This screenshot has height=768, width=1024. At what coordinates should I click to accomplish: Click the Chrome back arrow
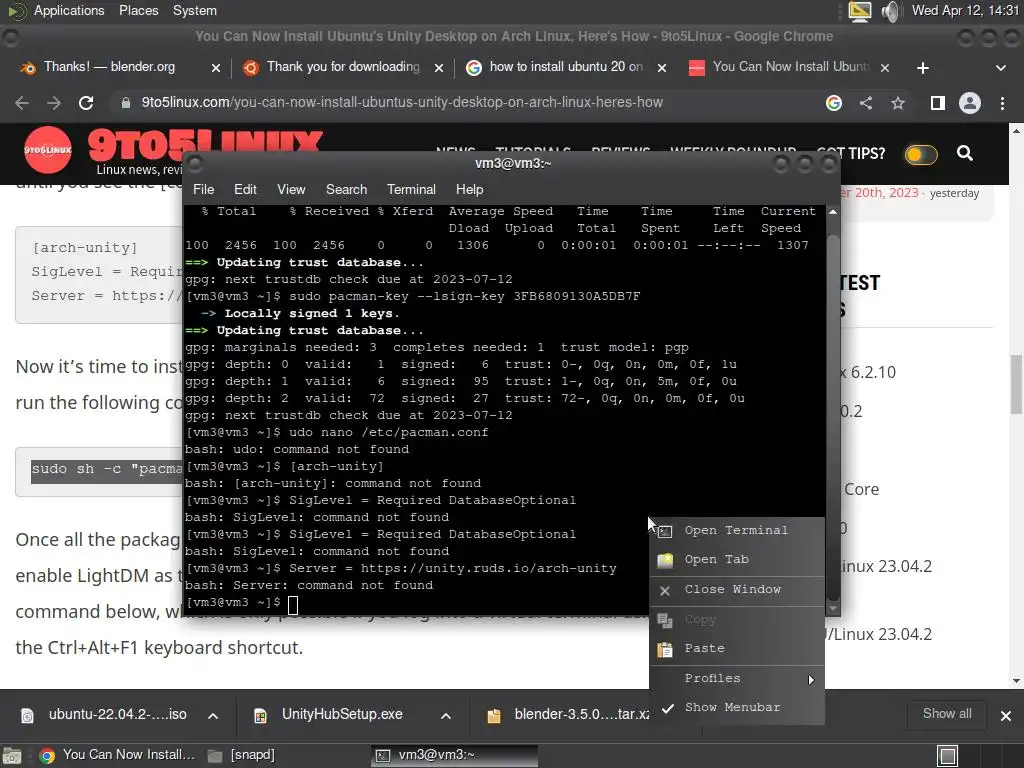coord(22,103)
